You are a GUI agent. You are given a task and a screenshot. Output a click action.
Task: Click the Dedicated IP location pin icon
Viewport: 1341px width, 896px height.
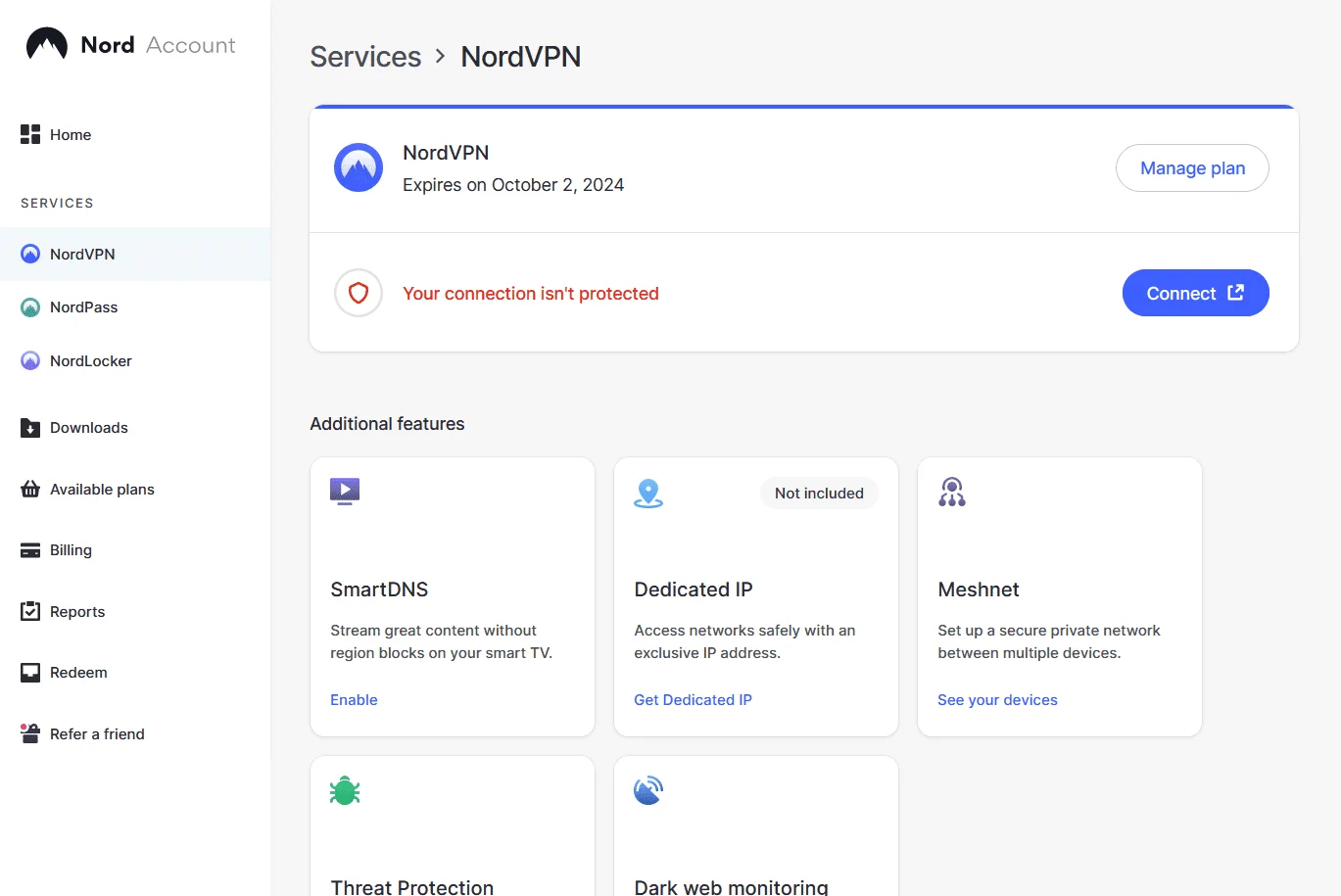click(x=648, y=494)
